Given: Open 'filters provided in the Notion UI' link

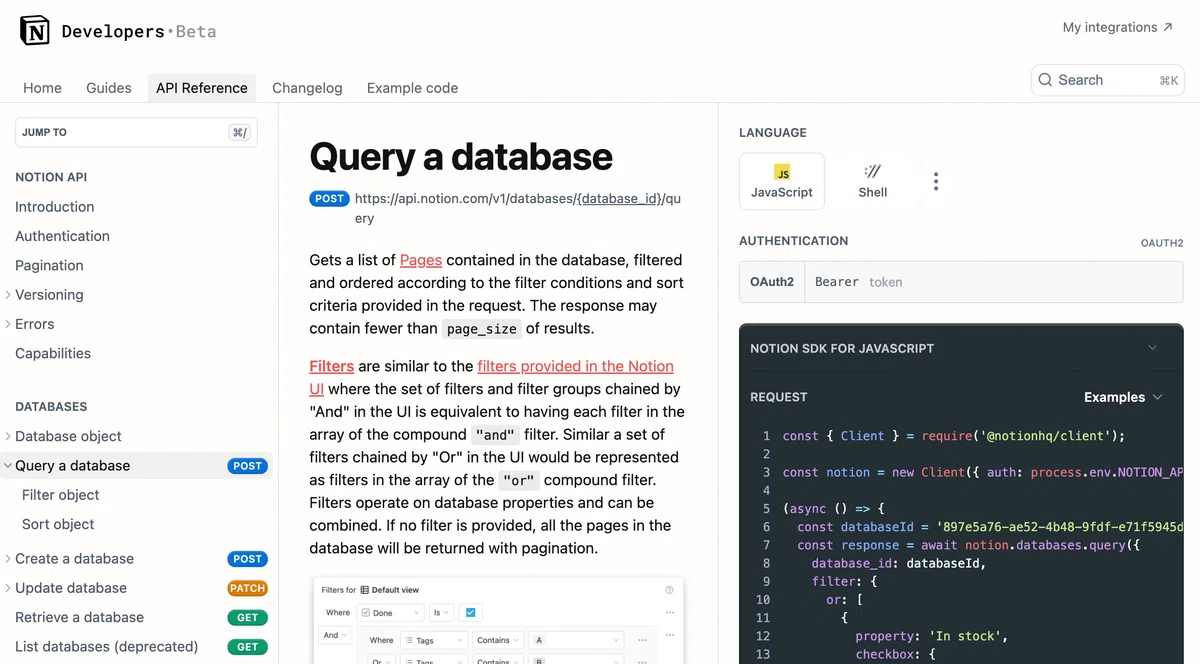Looking at the screenshot, I should tap(575, 366).
